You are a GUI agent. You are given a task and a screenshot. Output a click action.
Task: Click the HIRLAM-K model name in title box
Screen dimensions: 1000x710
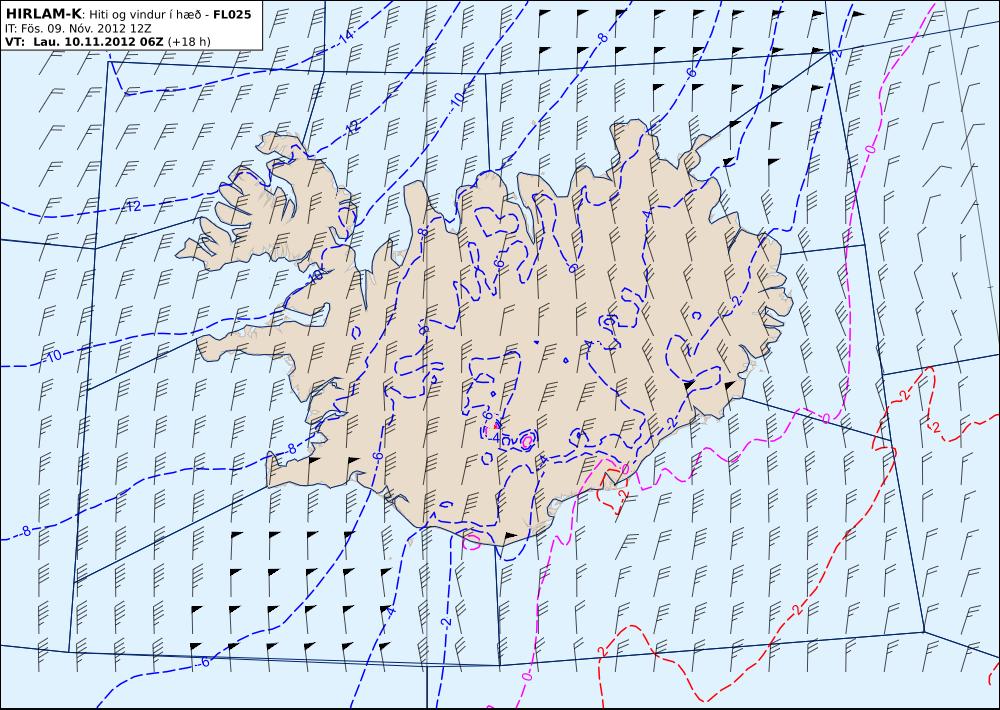point(44,14)
